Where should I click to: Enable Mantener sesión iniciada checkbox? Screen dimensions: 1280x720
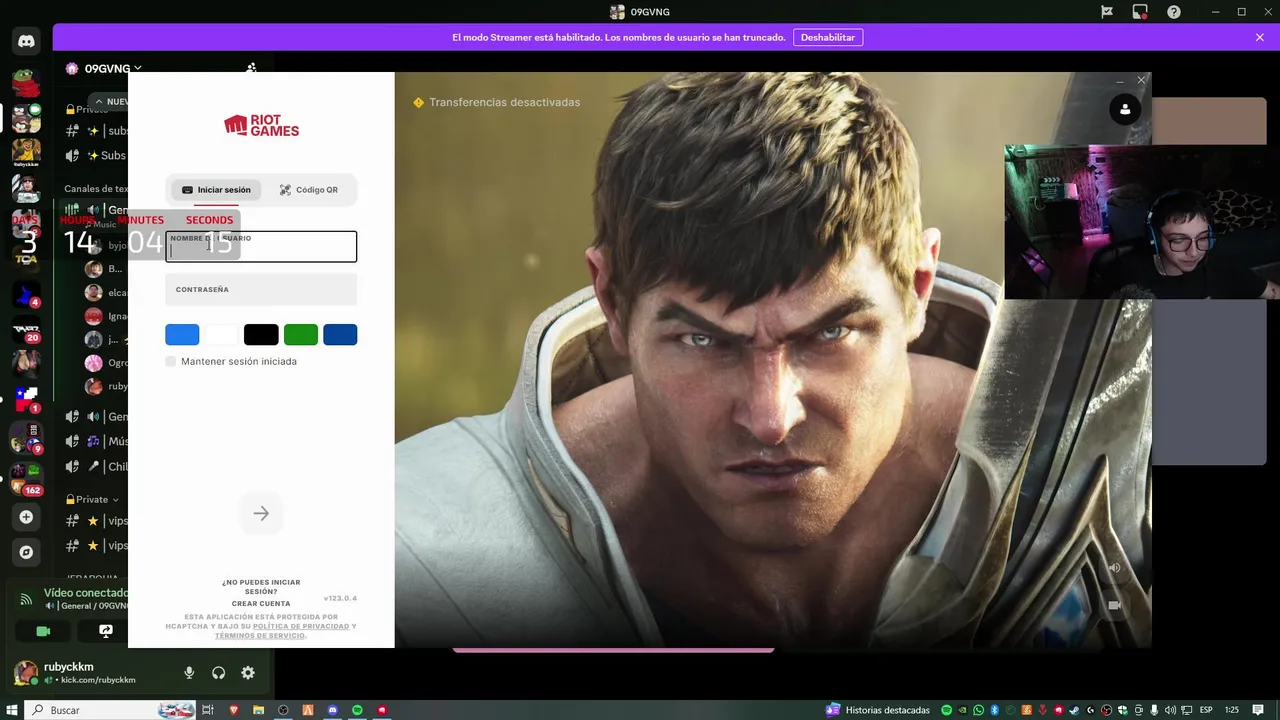point(171,361)
